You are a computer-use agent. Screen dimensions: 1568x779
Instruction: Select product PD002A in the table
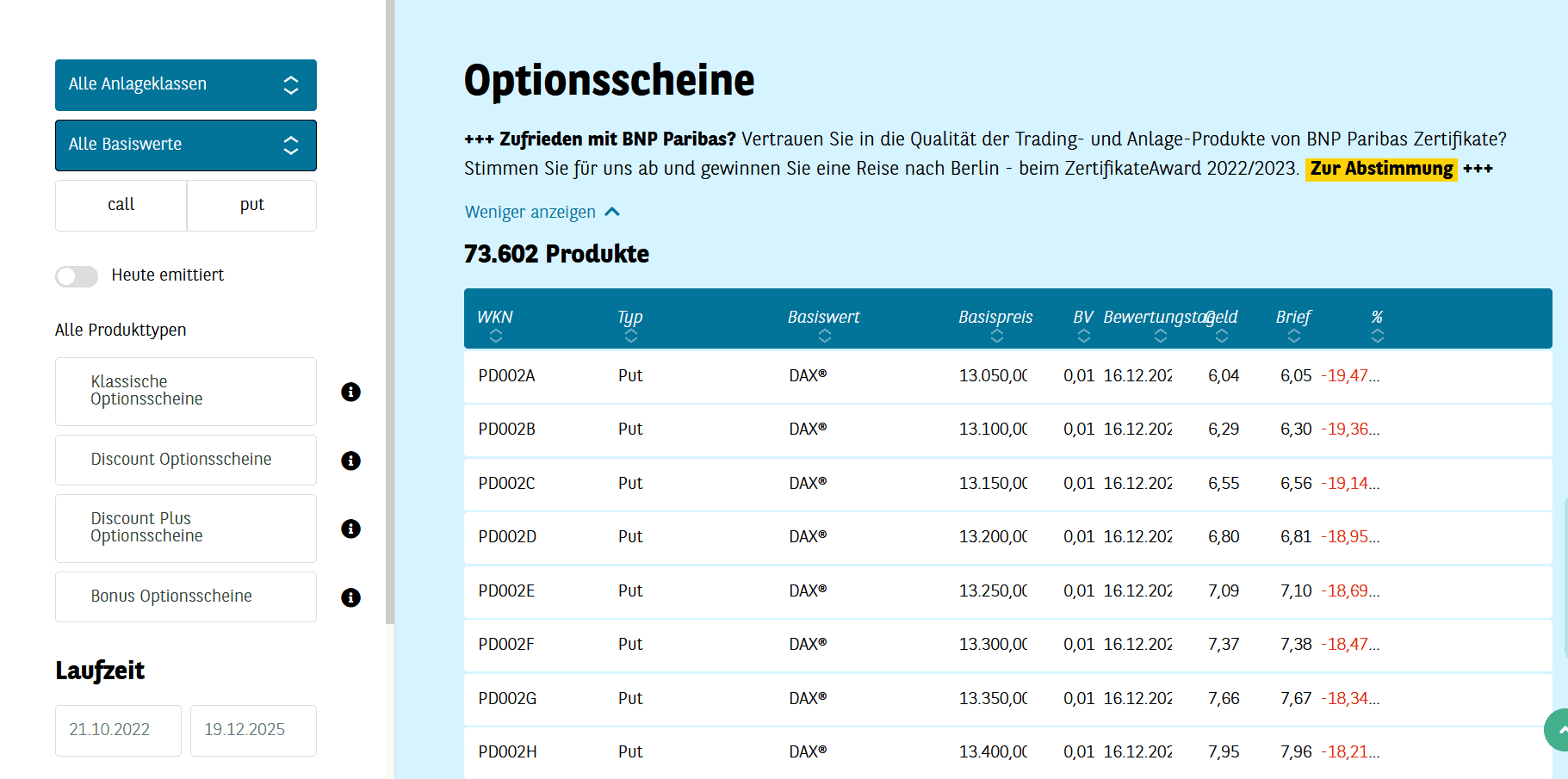pos(506,375)
